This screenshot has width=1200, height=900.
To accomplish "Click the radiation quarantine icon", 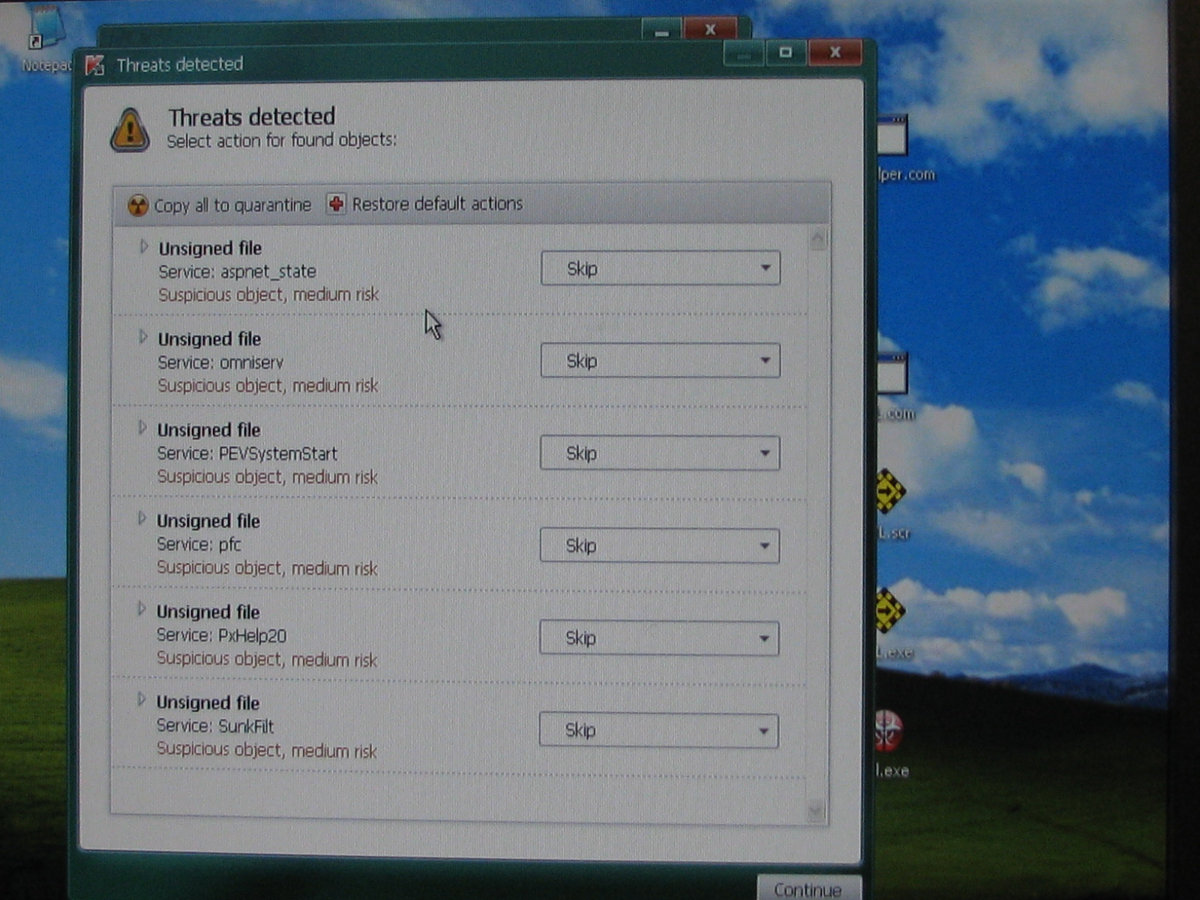I will point(139,205).
